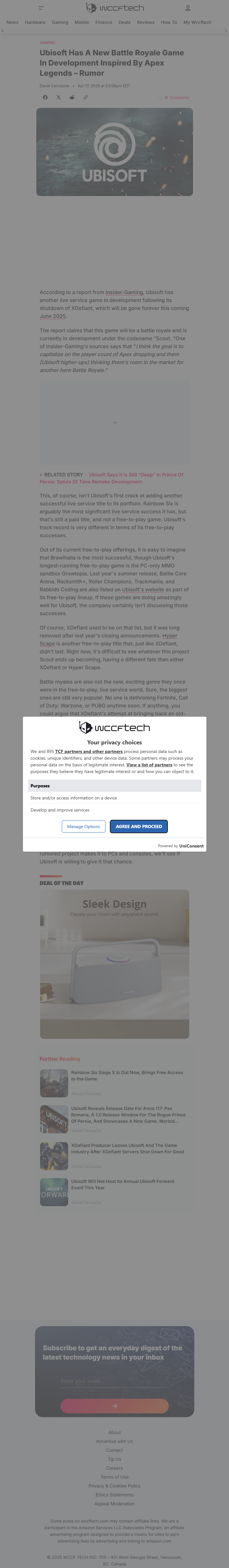This screenshot has height=1568, width=229.
Task: Click the Wccftech logo in header
Action: pos(115,8)
